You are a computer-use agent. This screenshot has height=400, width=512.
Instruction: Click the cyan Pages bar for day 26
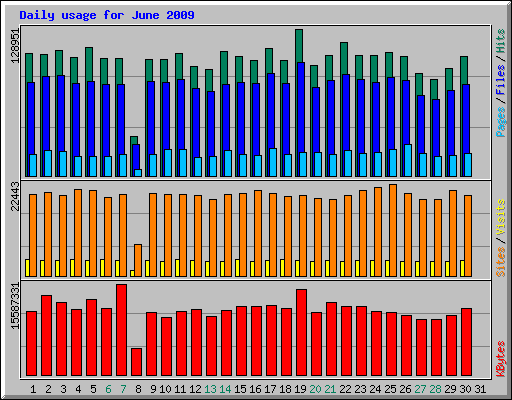click(x=408, y=160)
